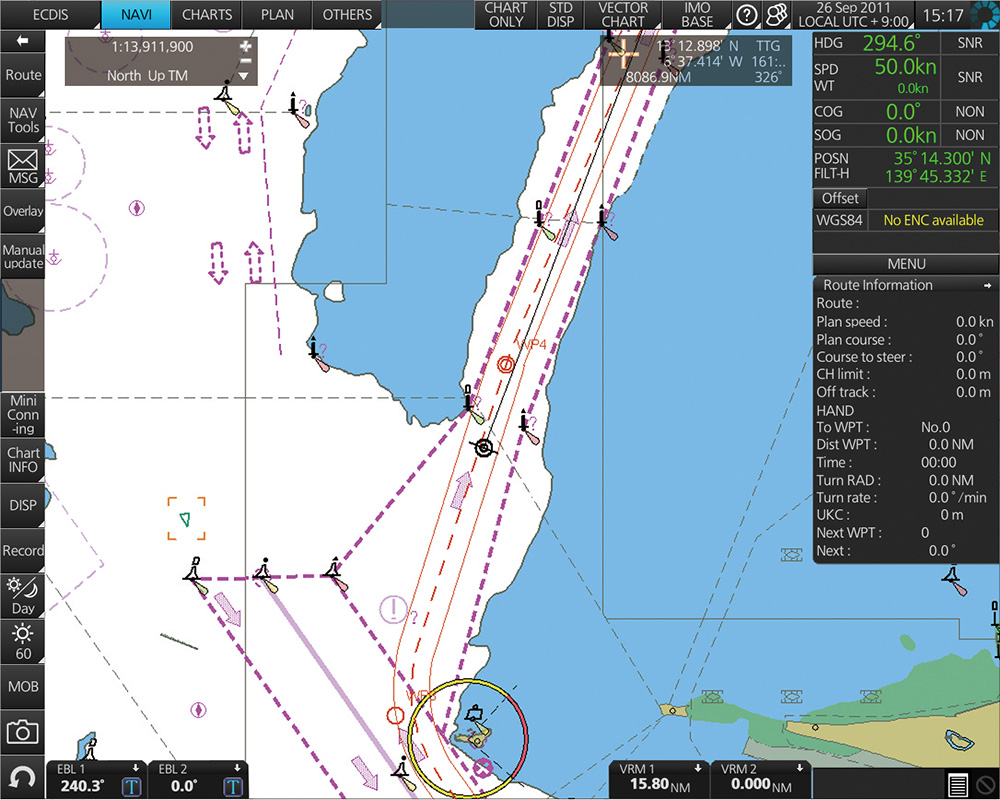
Task: Click the heading value 294.6°
Action: click(892, 43)
